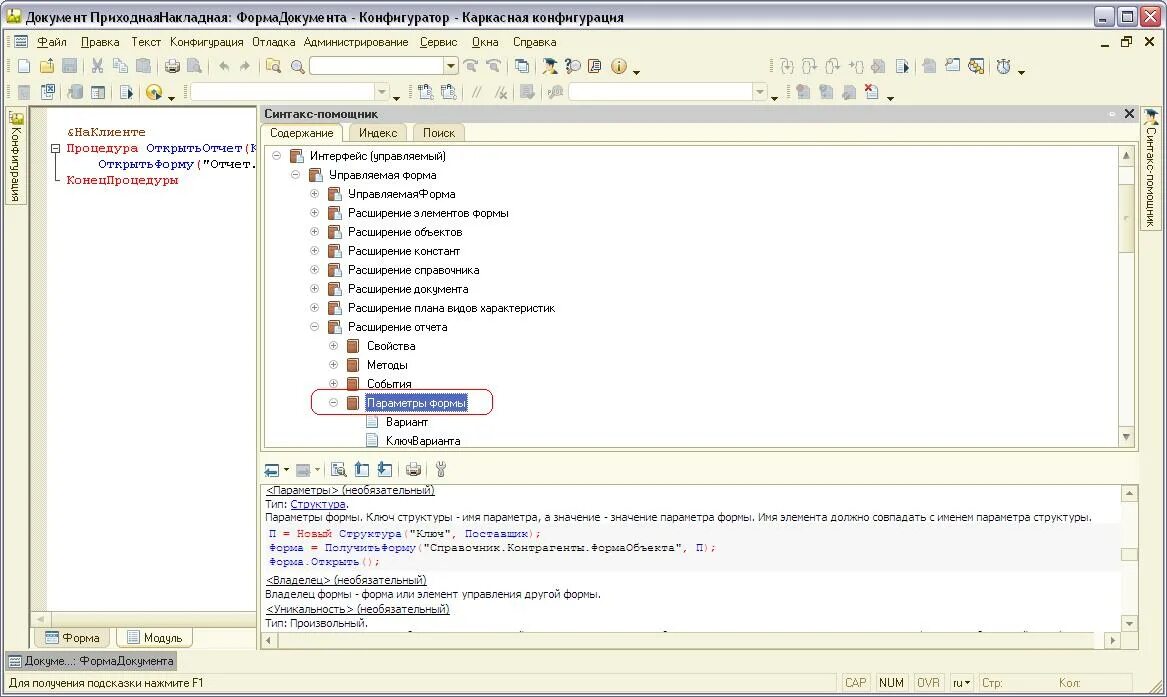Collapse the ОткрытьОтчет procedure in code editor
This screenshot has height=697, width=1167.
(x=55, y=149)
